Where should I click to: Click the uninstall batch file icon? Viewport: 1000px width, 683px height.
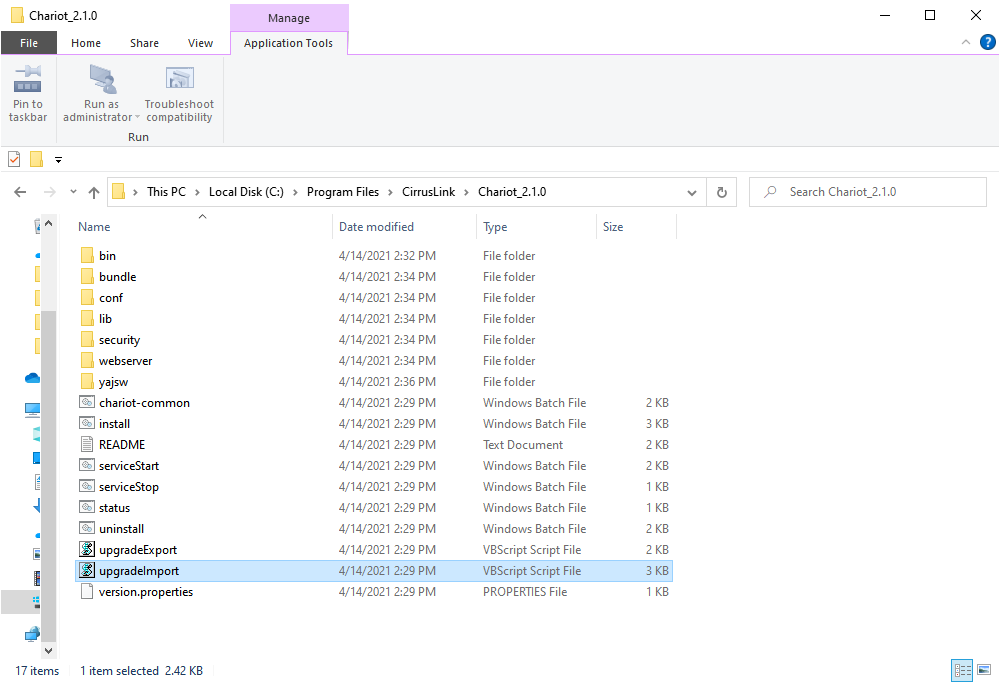pos(87,529)
